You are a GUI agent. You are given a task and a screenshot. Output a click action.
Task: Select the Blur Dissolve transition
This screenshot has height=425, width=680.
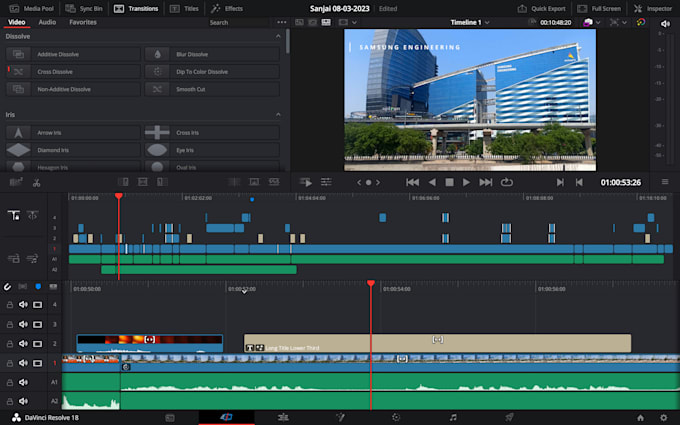(212, 54)
